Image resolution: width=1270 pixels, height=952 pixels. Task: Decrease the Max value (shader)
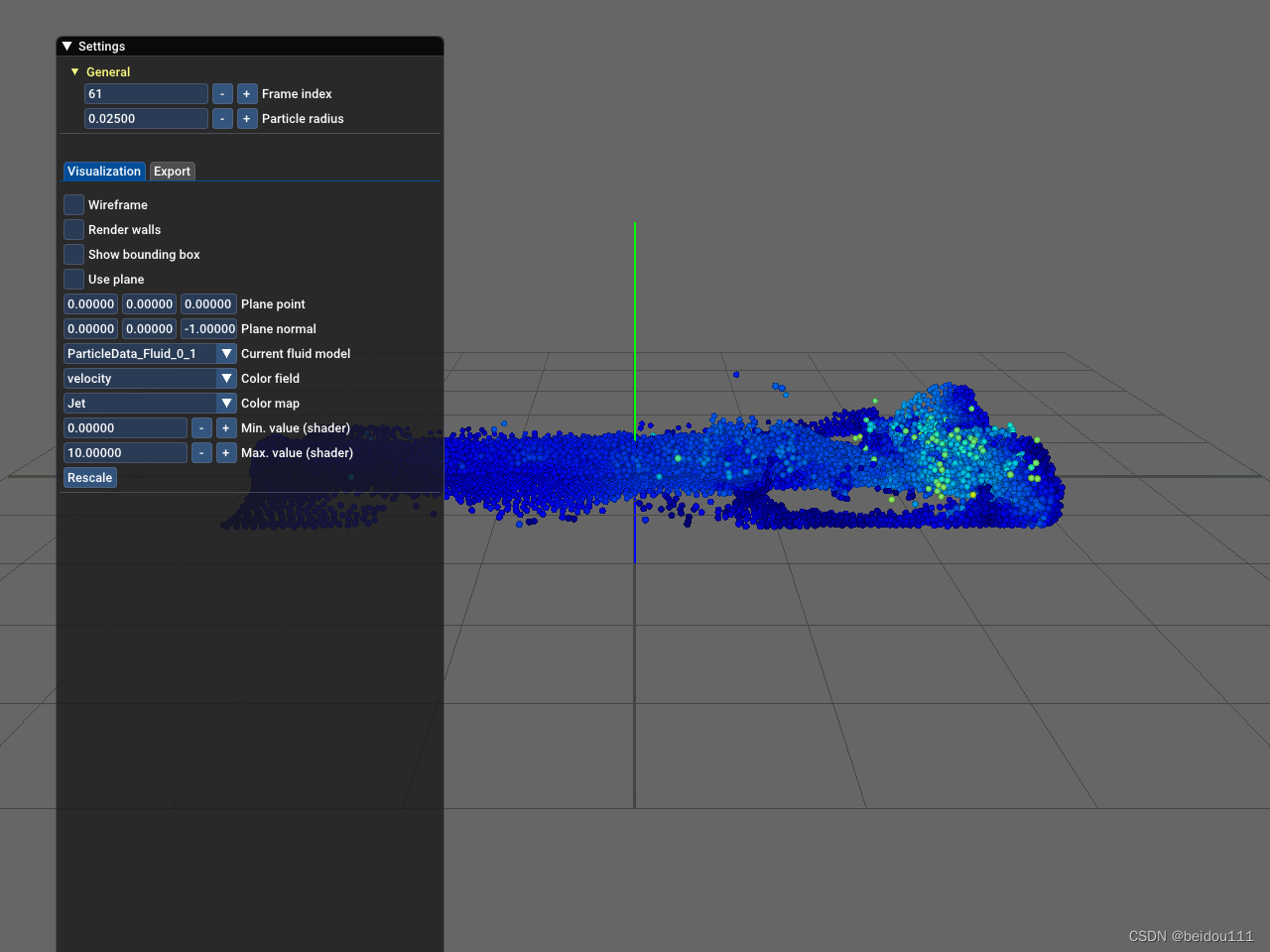pyautogui.click(x=201, y=452)
